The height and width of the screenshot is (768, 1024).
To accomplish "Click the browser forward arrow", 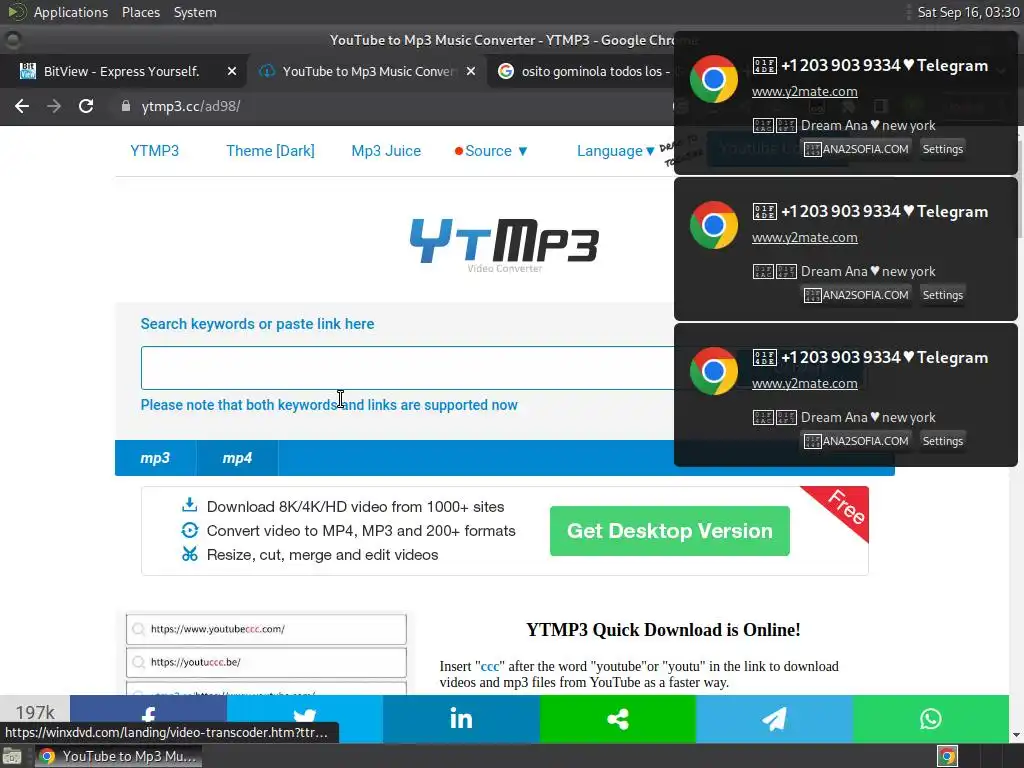I will point(54,106).
